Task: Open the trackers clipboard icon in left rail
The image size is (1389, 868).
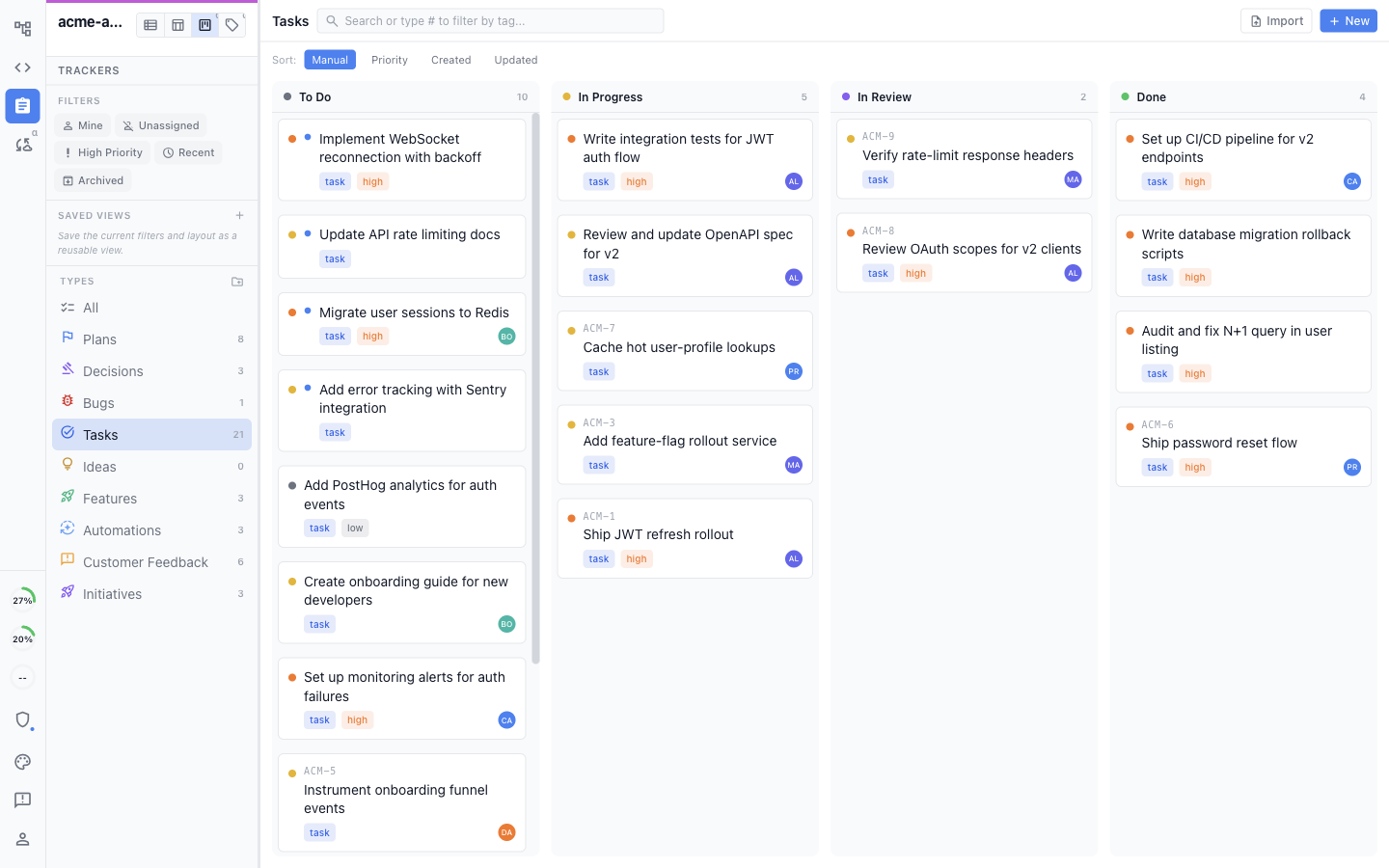Action: point(22,106)
